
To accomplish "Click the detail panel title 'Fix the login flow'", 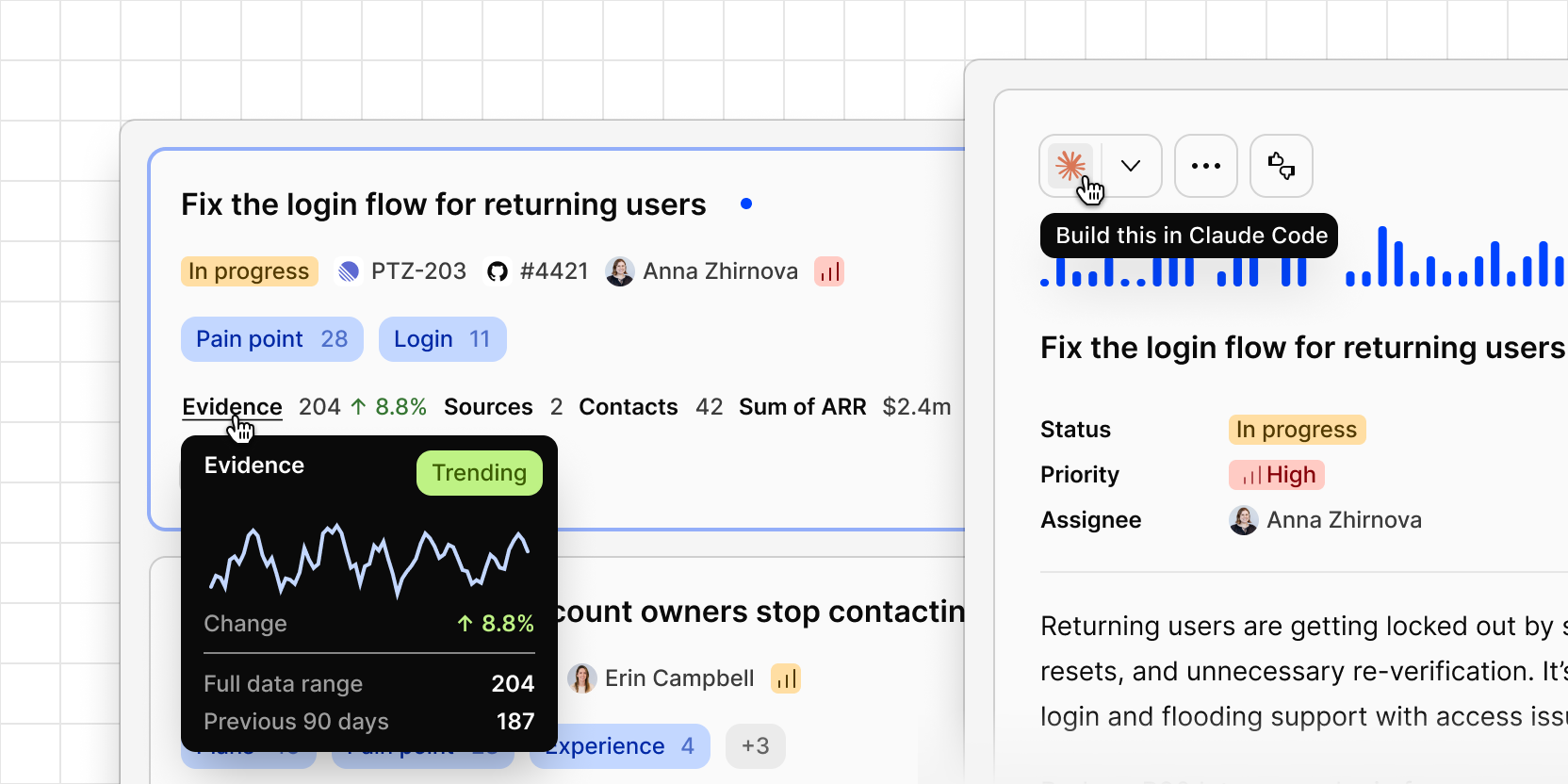I will tap(1302, 348).
